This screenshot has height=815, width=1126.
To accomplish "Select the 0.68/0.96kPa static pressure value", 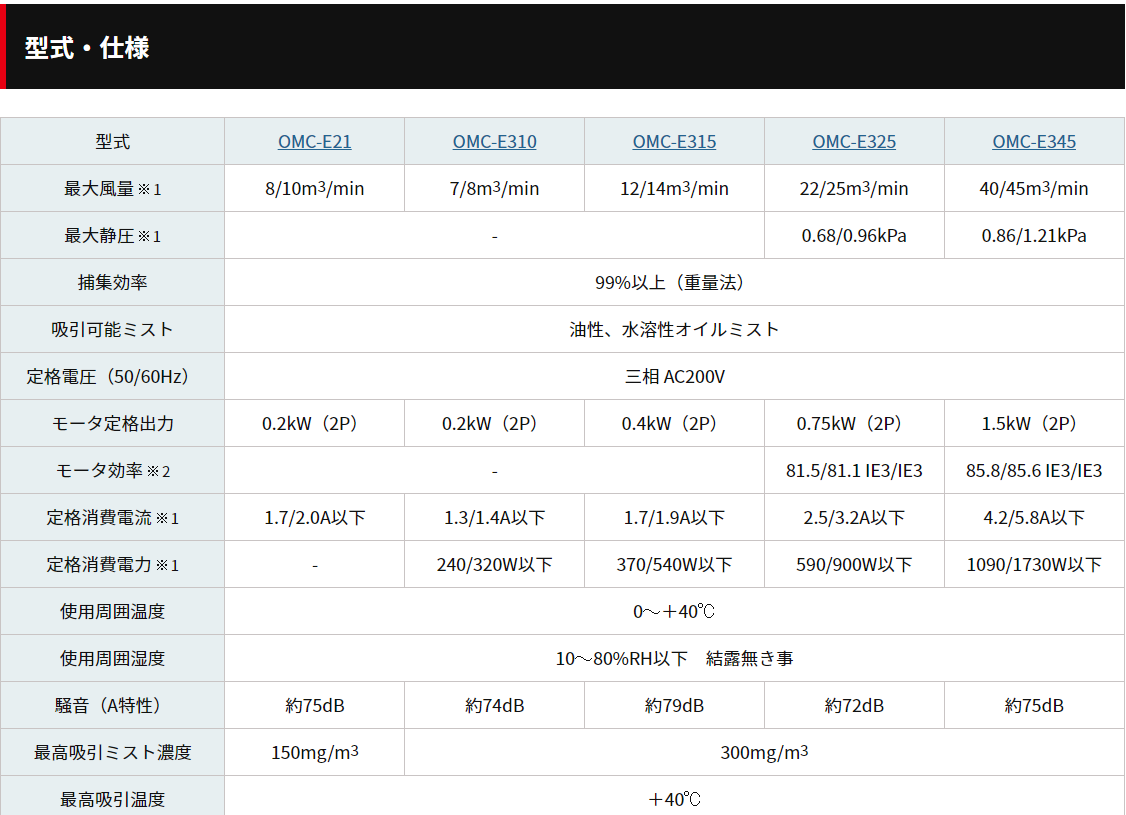I will (855, 236).
